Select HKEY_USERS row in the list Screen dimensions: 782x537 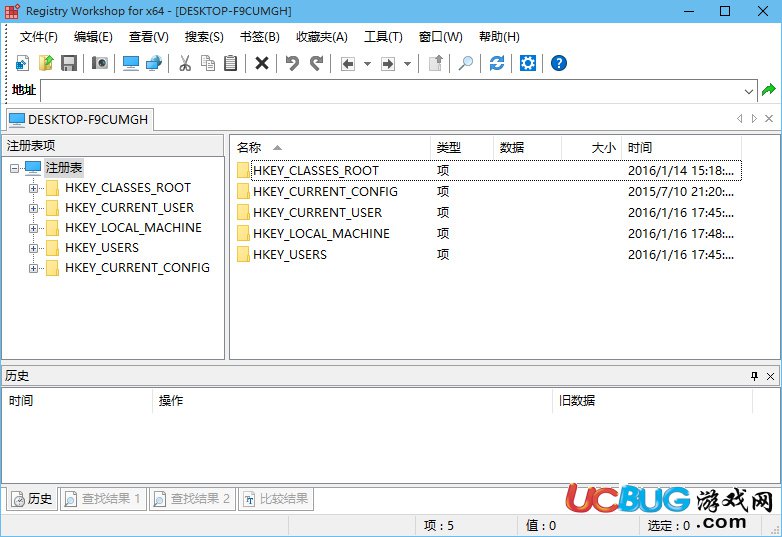coord(489,255)
